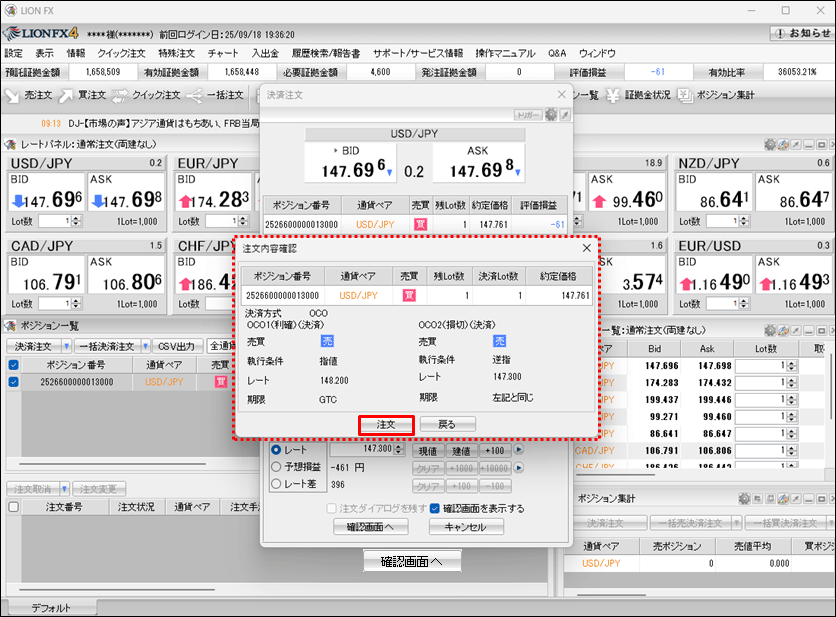Open the チャート menu
Viewport: 836px width, 617px height.
pos(222,53)
